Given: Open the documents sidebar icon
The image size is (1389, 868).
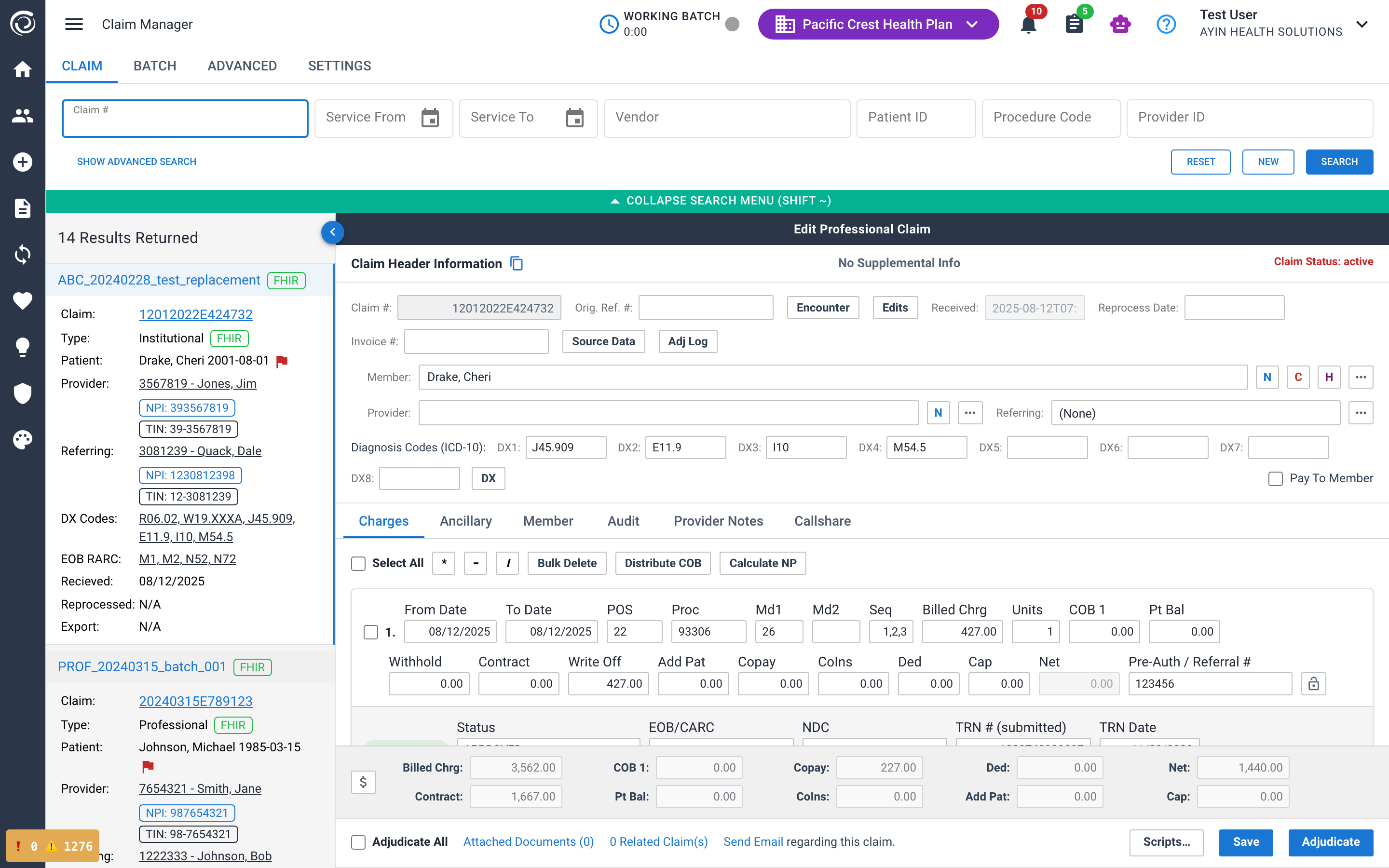Looking at the screenshot, I should point(22,208).
